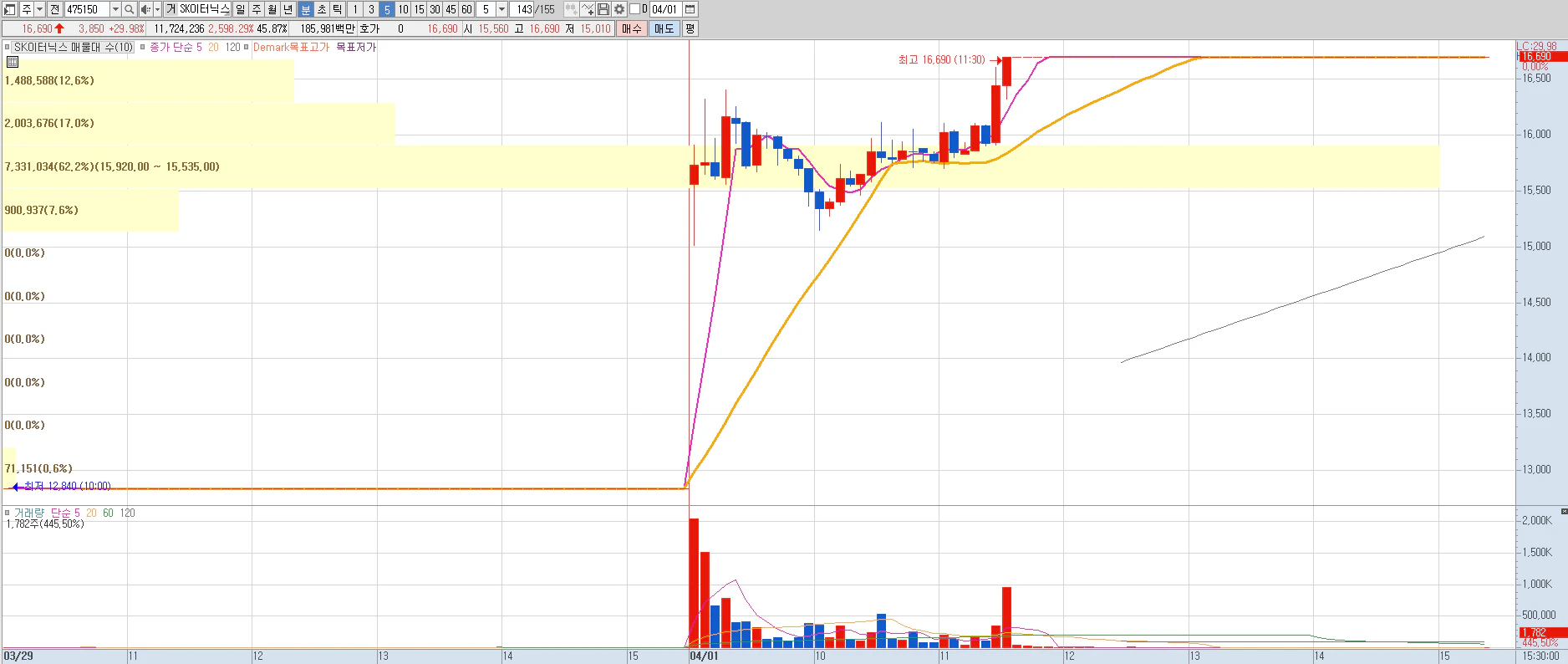The width and height of the screenshot is (1568, 664).
Task: Click the red 매수 buy button
Action: point(632,28)
